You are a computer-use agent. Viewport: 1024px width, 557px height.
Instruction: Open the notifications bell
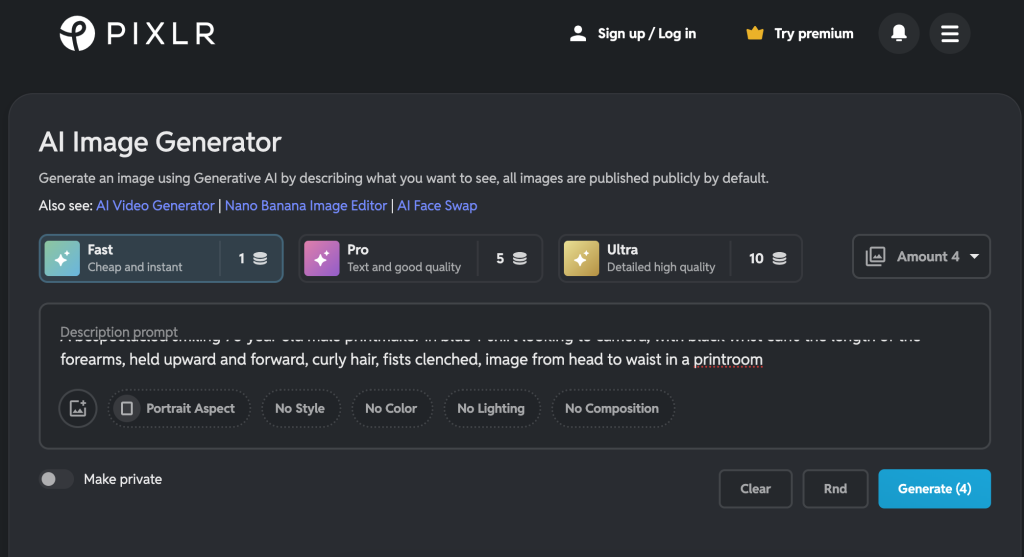click(x=898, y=34)
